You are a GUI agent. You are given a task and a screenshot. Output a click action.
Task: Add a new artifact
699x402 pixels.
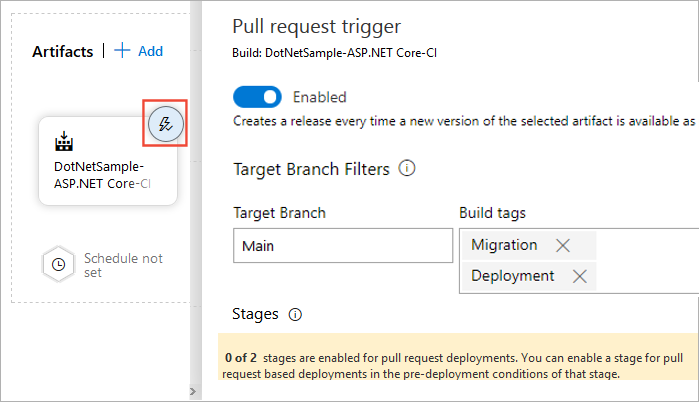(x=139, y=51)
